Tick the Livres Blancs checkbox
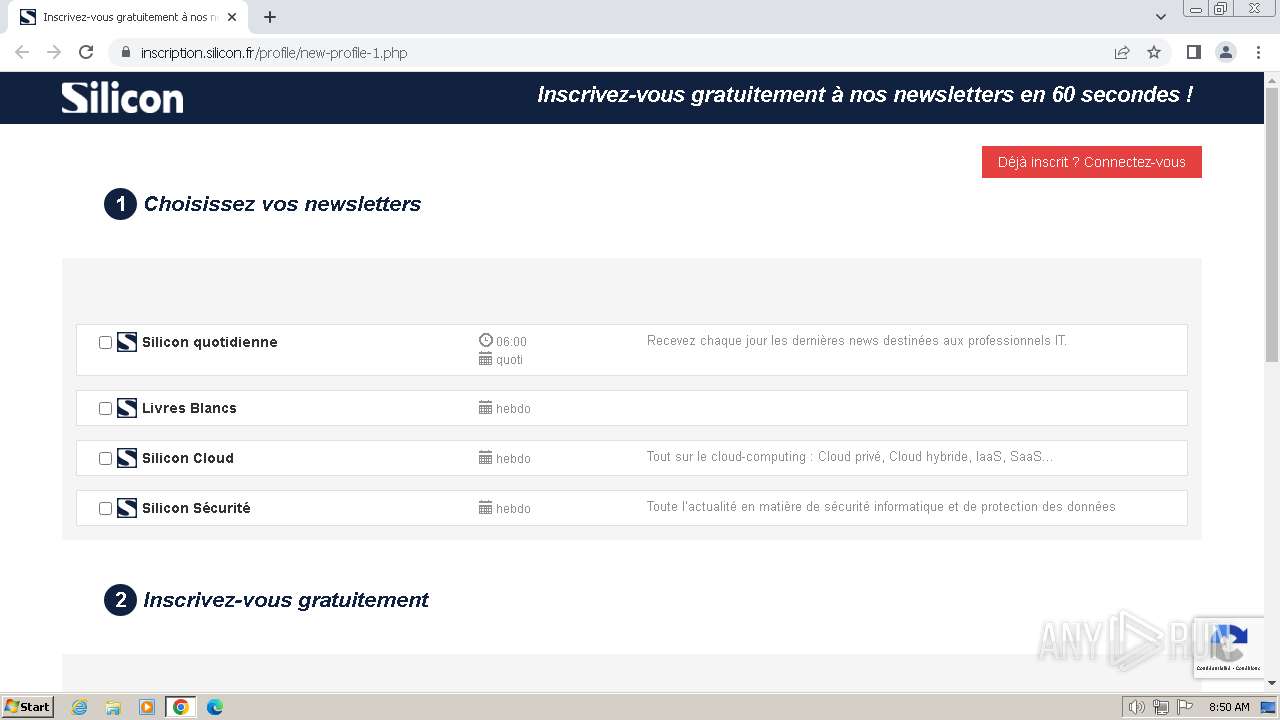 coord(105,408)
